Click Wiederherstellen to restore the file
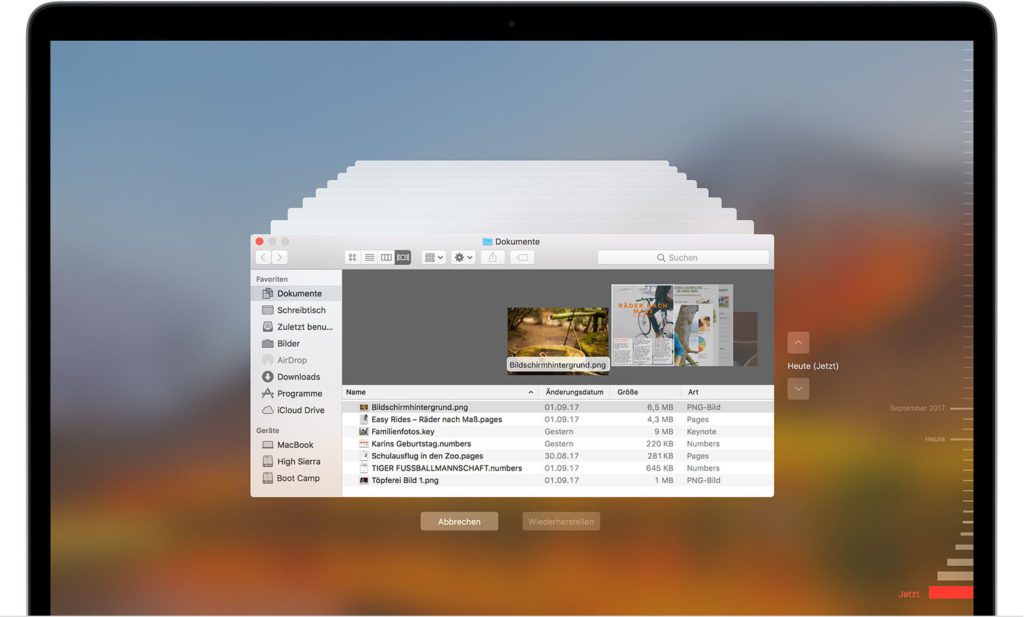The image size is (1024, 617). tap(560, 521)
